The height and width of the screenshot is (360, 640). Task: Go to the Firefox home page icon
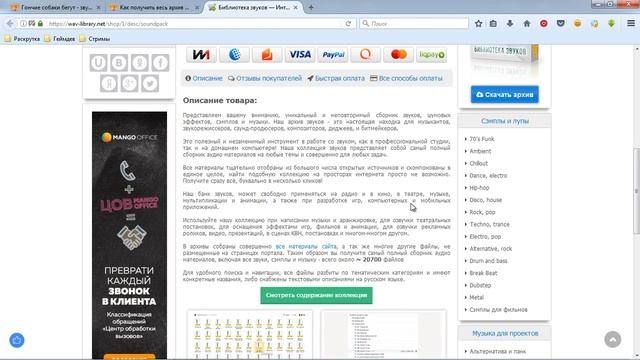coord(527,24)
